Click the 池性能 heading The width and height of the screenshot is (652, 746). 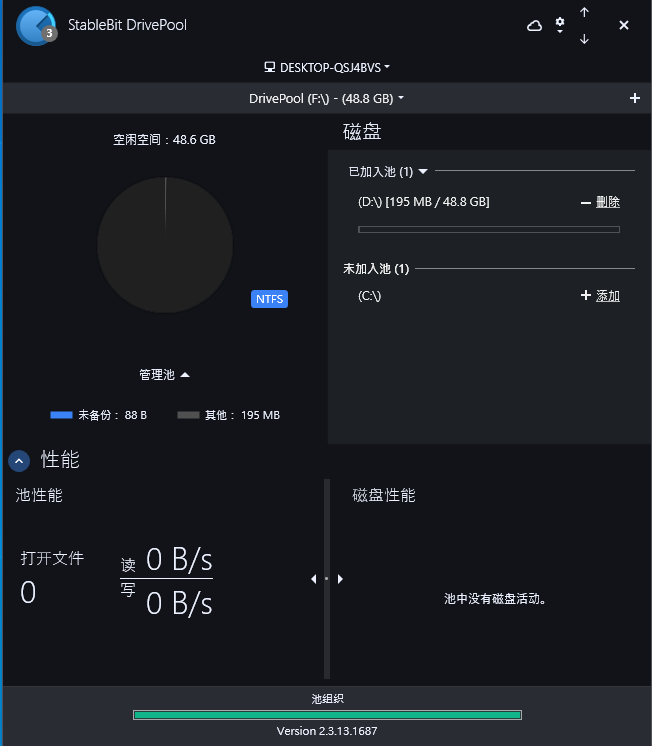39,495
